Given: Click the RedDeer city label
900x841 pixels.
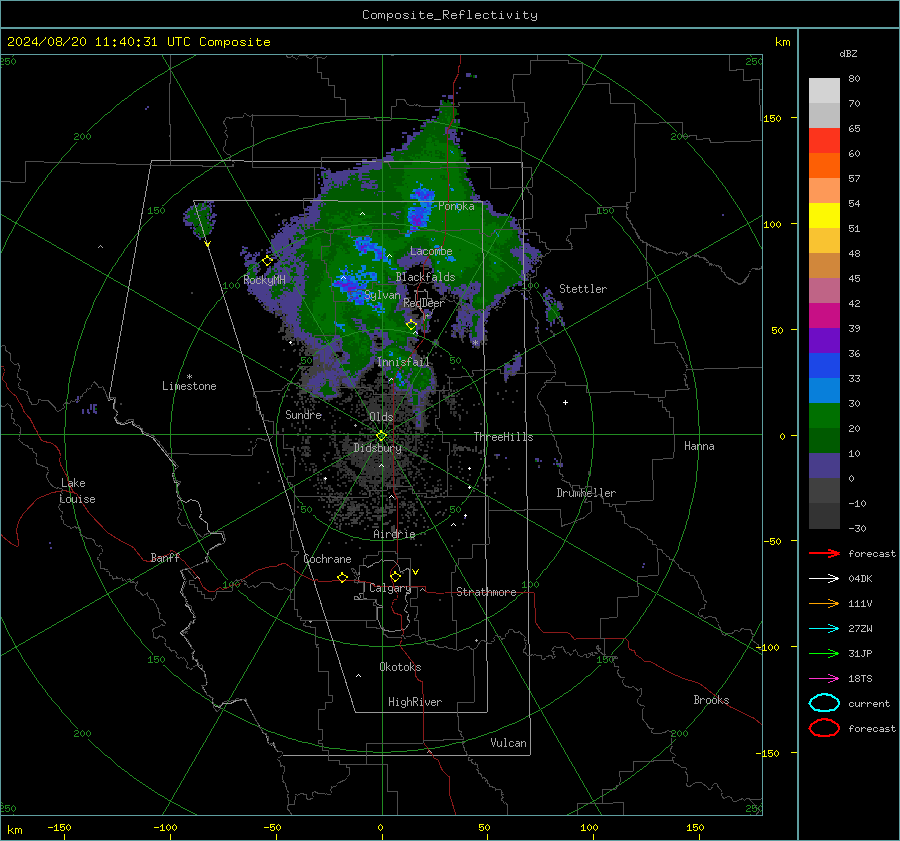Looking at the screenshot, I should pyautogui.click(x=424, y=303).
